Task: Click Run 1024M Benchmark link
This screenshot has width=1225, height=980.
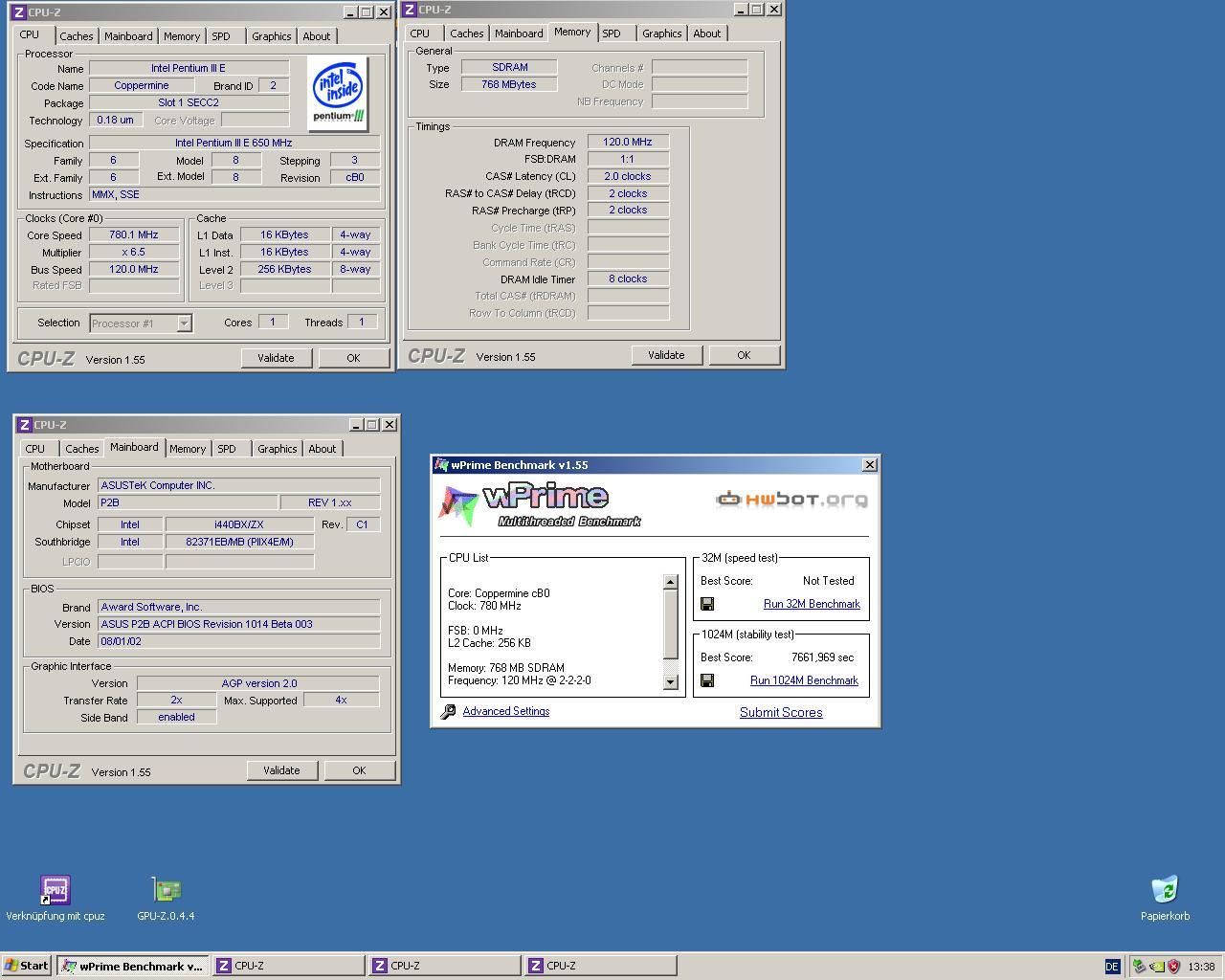Action: tap(804, 680)
